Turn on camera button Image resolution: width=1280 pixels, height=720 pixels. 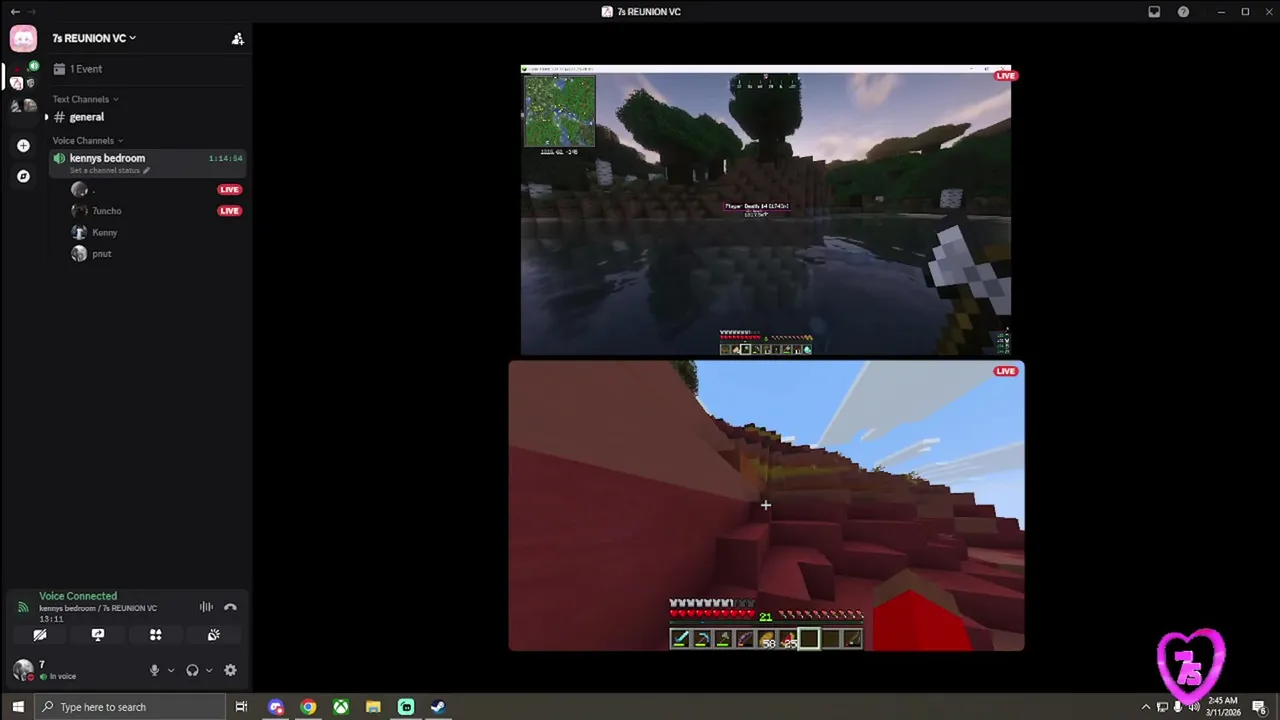(x=40, y=635)
